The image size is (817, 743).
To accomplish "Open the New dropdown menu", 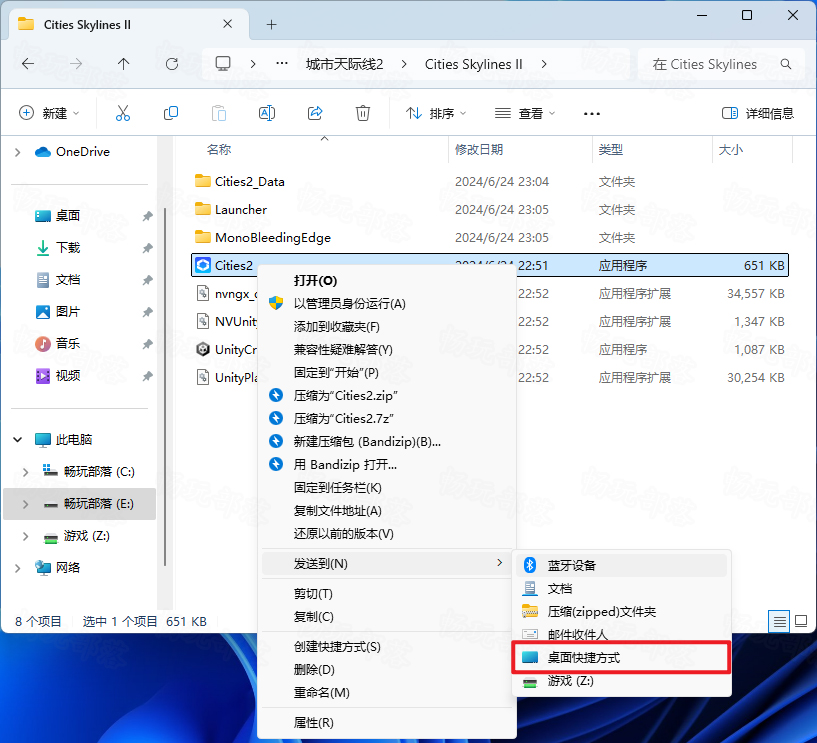I will (x=49, y=113).
